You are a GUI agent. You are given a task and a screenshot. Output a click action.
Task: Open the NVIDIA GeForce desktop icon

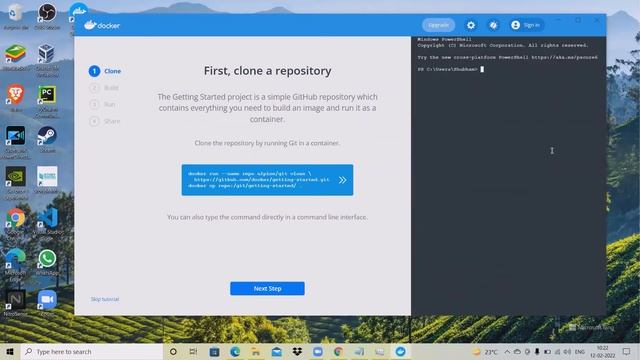pyautogui.click(x=16, y=183)
